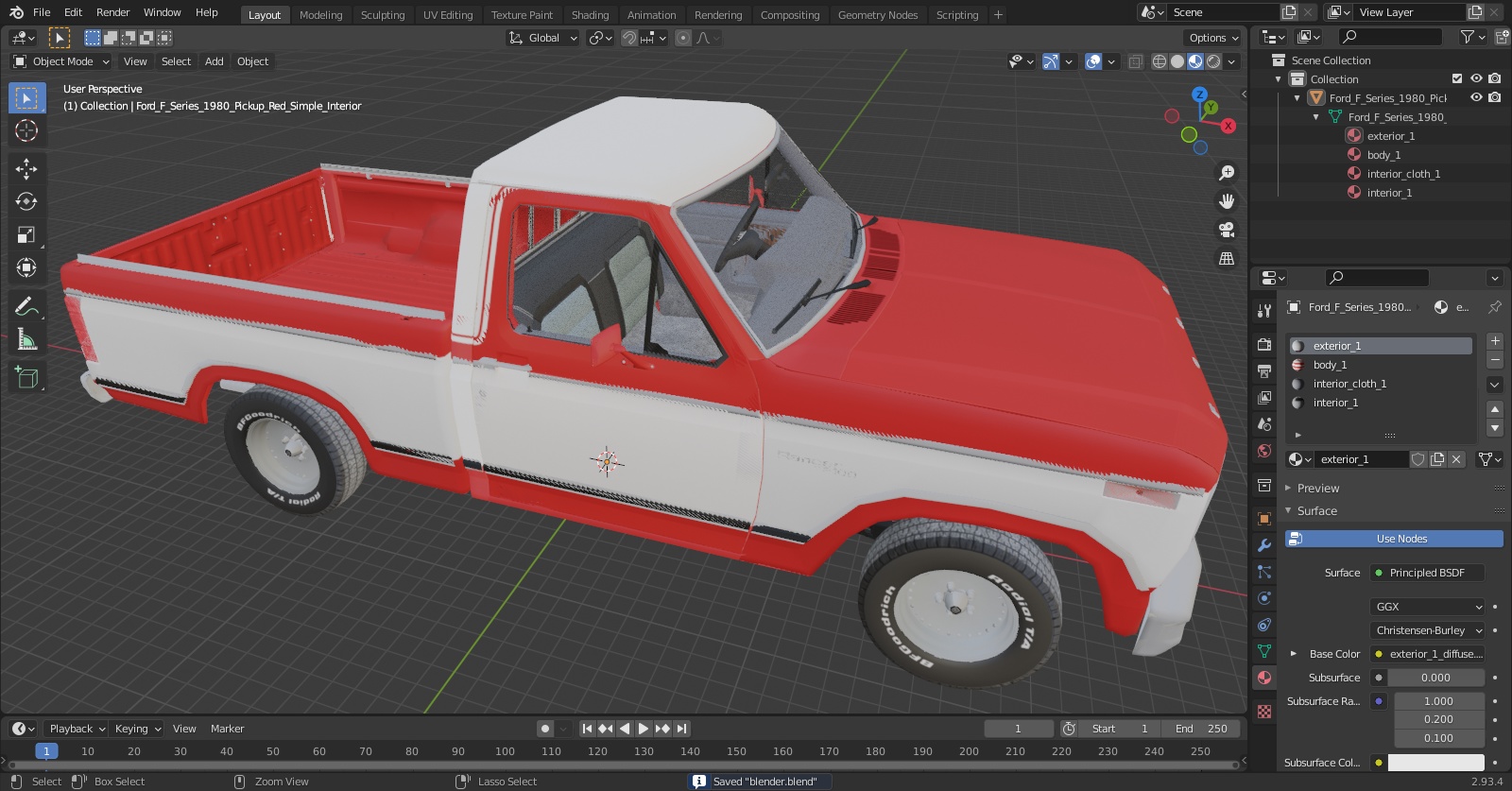The width and height of the screenshot is (1512, 791).
Task: Open the File menu
Action: coord(42,12)
